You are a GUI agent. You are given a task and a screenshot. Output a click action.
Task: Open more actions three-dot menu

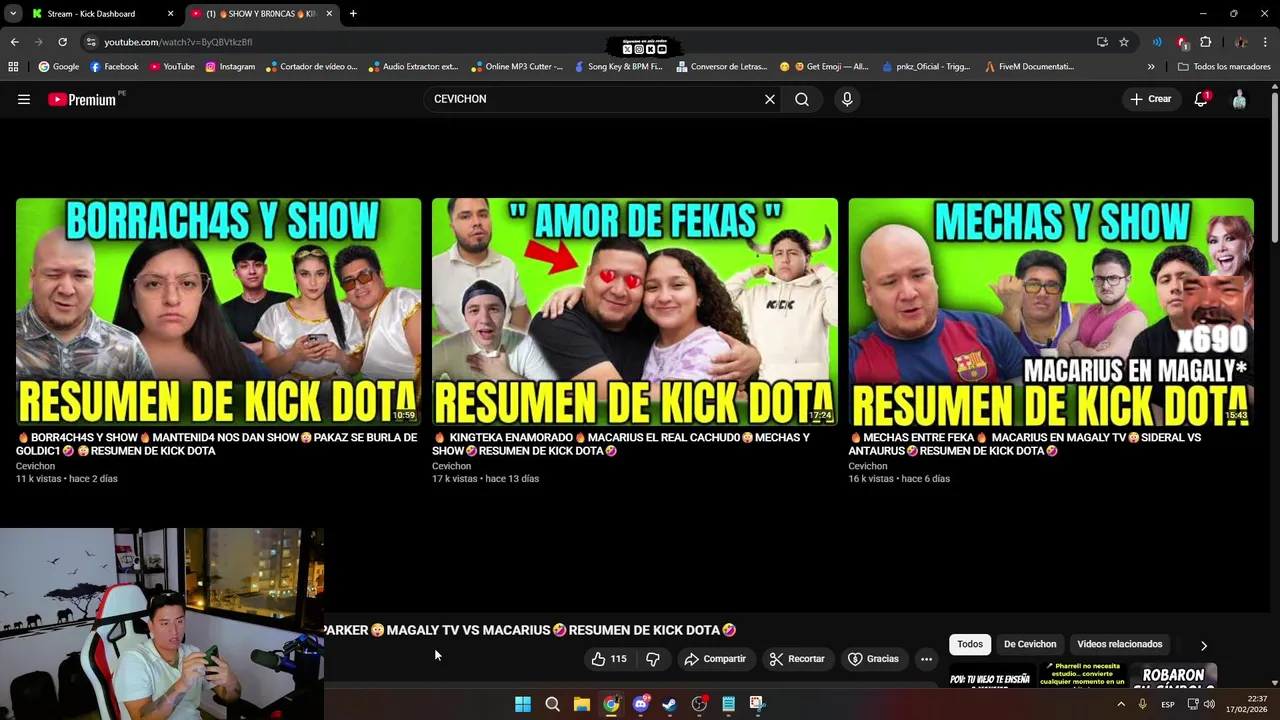click(926, 659)
